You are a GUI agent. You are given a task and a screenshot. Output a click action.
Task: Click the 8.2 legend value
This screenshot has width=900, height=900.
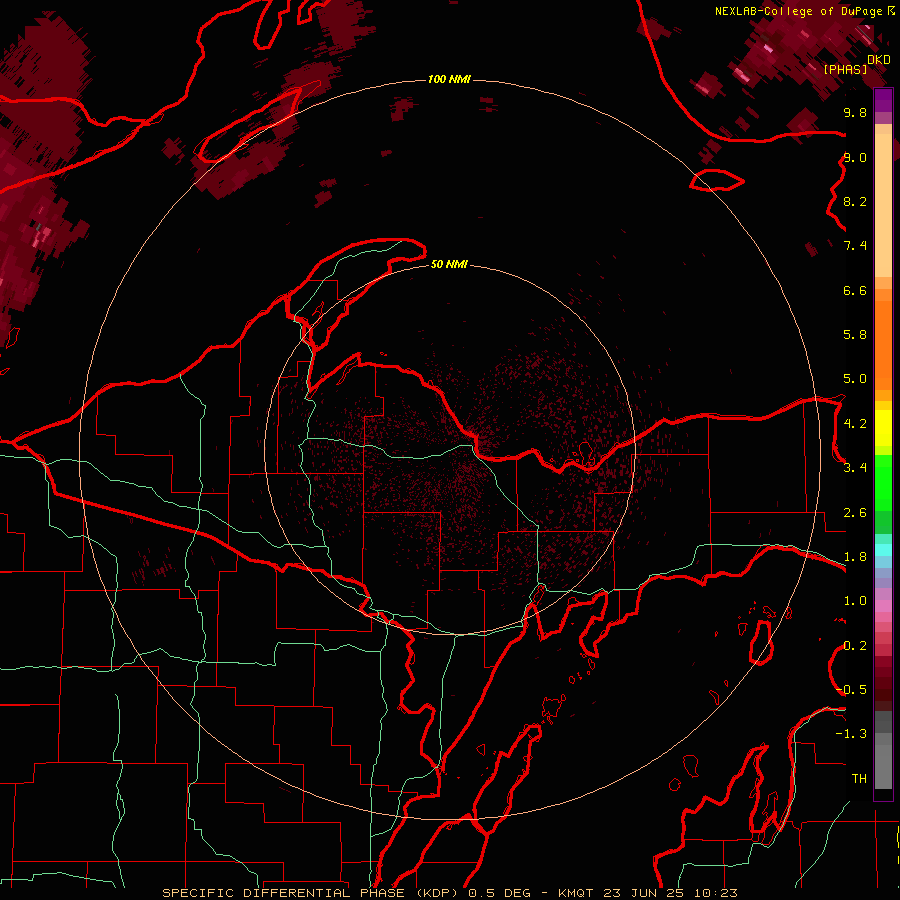click(855, 201)
